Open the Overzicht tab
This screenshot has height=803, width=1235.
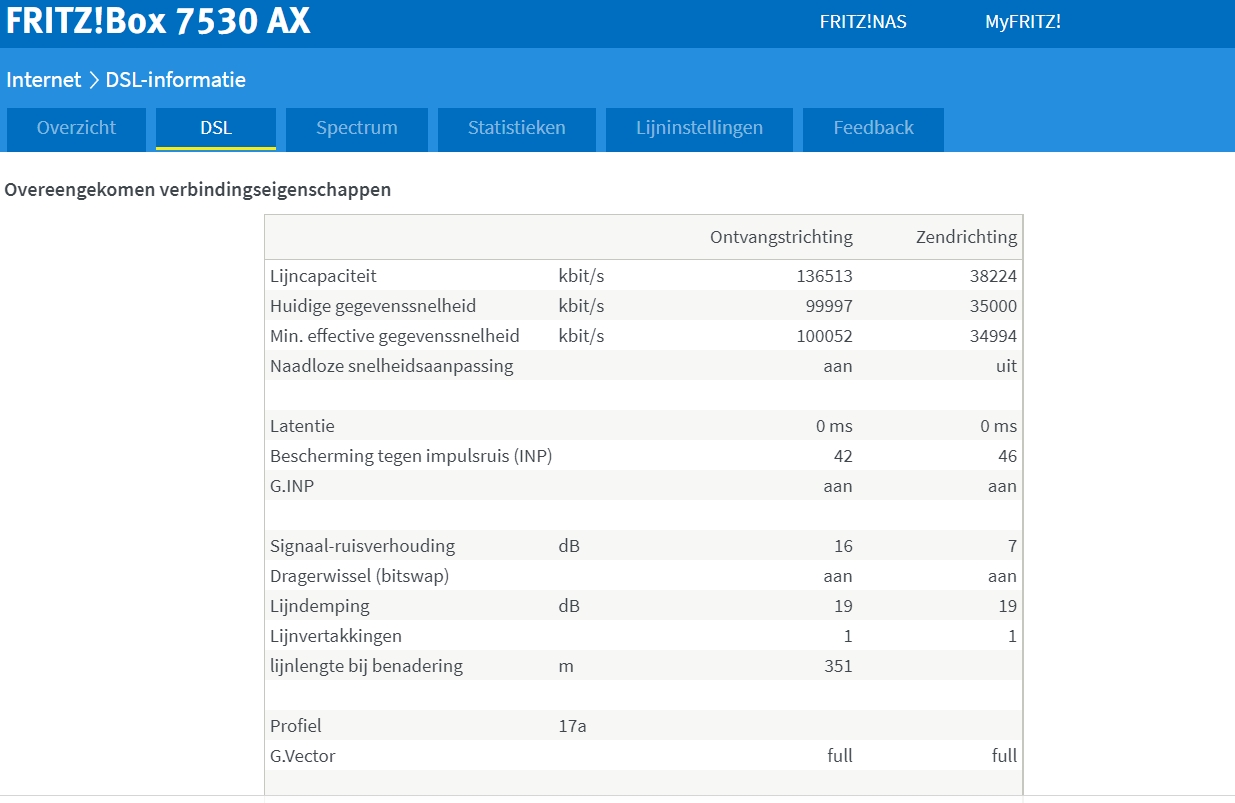coord(76,128)
